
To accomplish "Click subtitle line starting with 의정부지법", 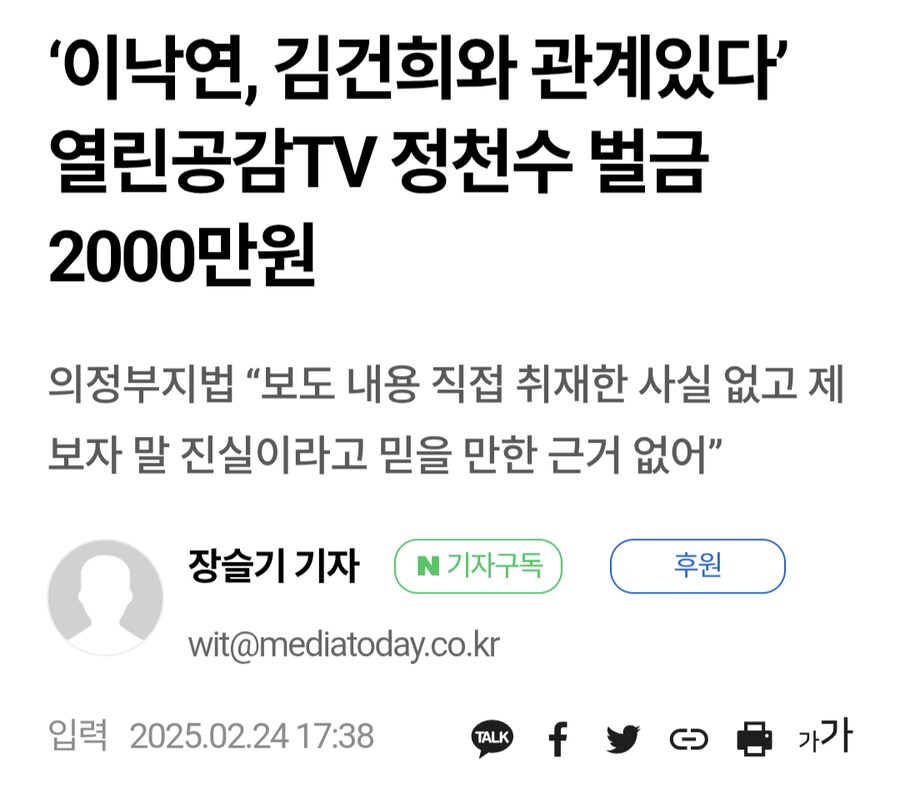I will point(446,383).
